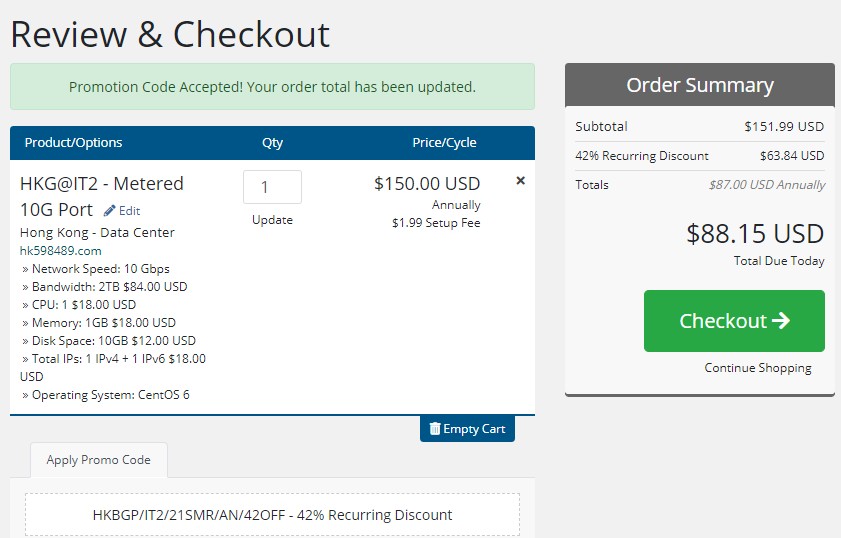Click the Review & Checkout page heading
The image size is (841, 538).
click(x=170, y=34)
